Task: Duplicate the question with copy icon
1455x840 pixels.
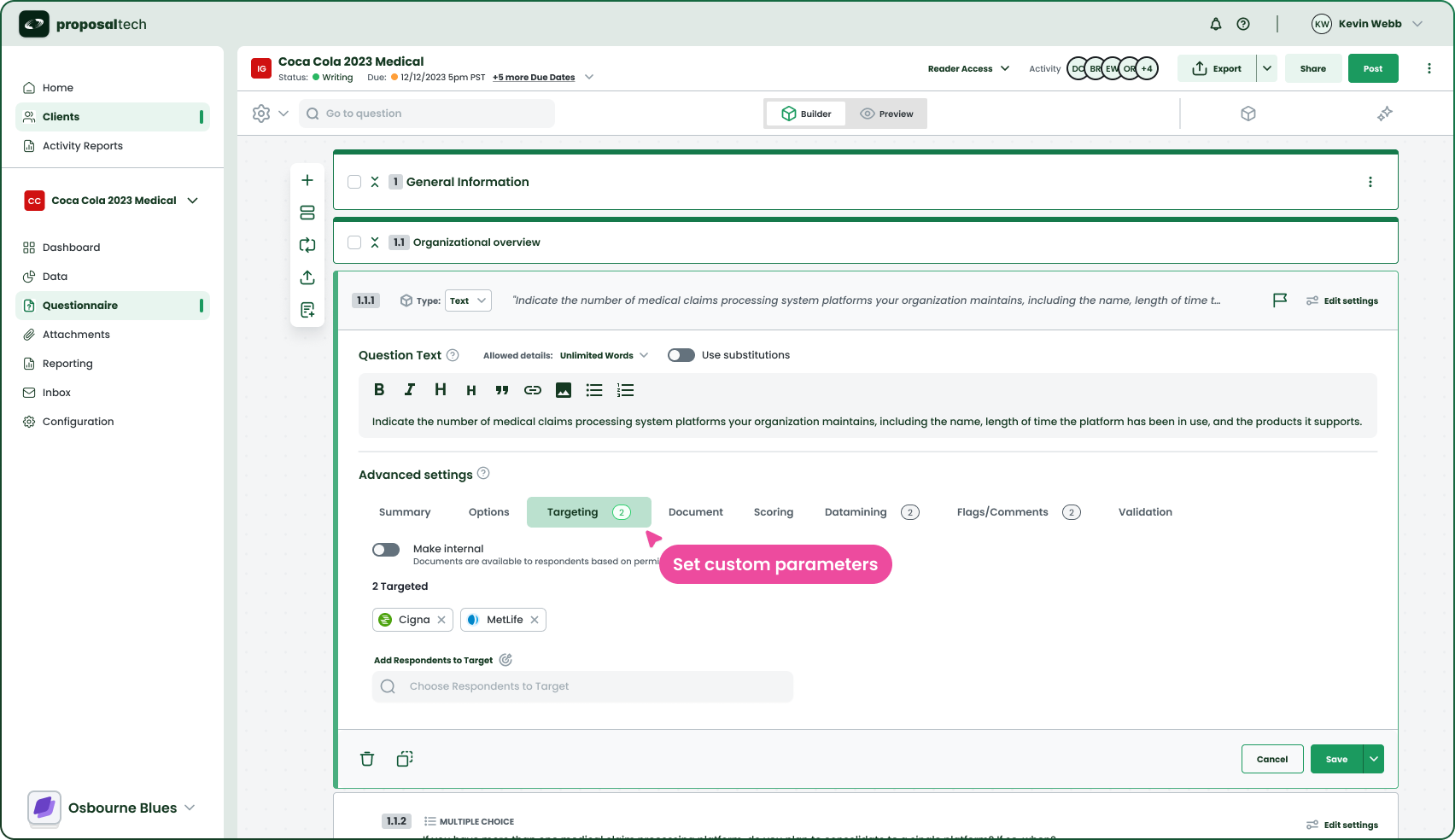Action: click(x=405, y=759)
